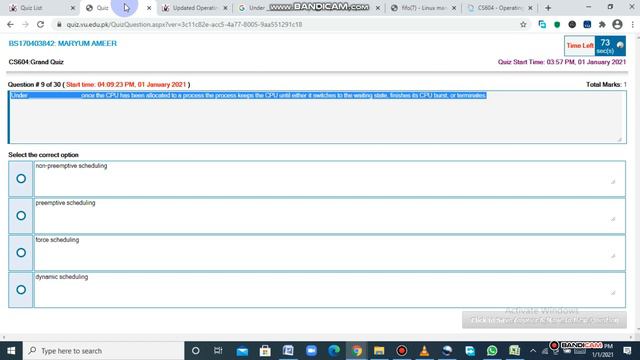
Task: Close the Quiz List tab
Action: pyautogui.click(x=73, y=8)
